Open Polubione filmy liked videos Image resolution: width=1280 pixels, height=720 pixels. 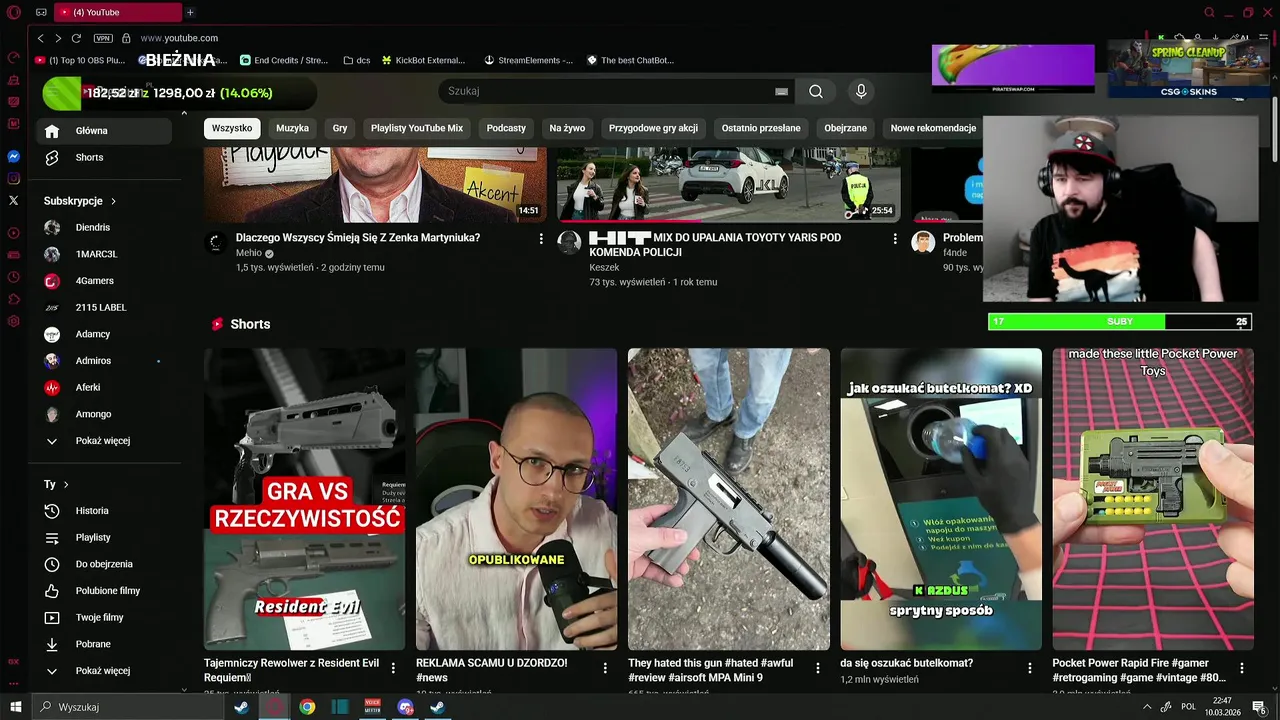tap(105, 591)
